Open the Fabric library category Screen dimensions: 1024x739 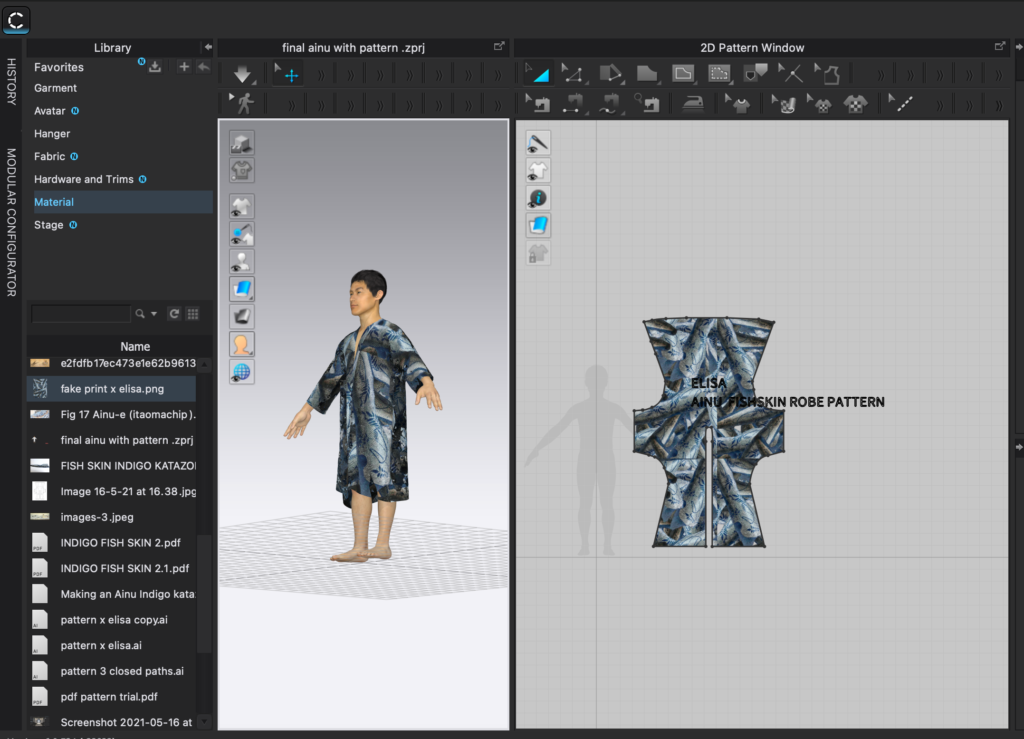(x=50, y=156)
